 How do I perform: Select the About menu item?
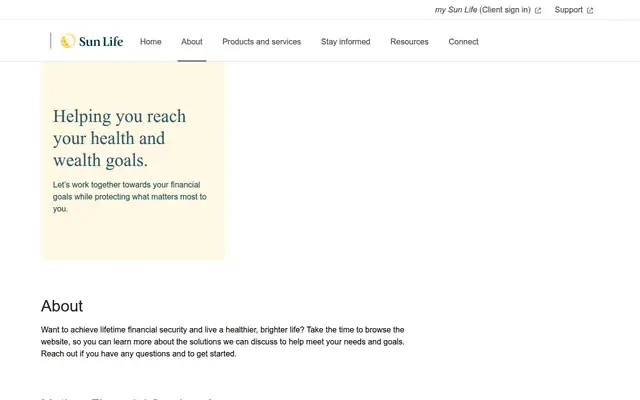(192, 42)
